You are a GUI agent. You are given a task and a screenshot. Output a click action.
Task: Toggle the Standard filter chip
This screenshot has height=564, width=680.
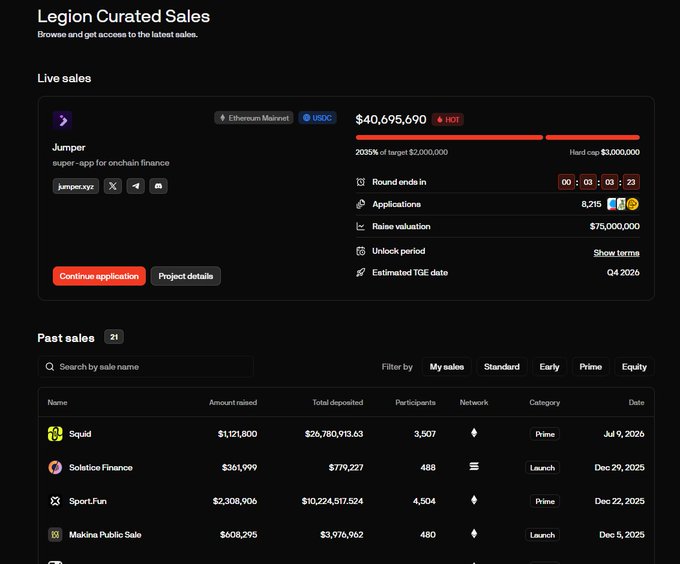502,367
